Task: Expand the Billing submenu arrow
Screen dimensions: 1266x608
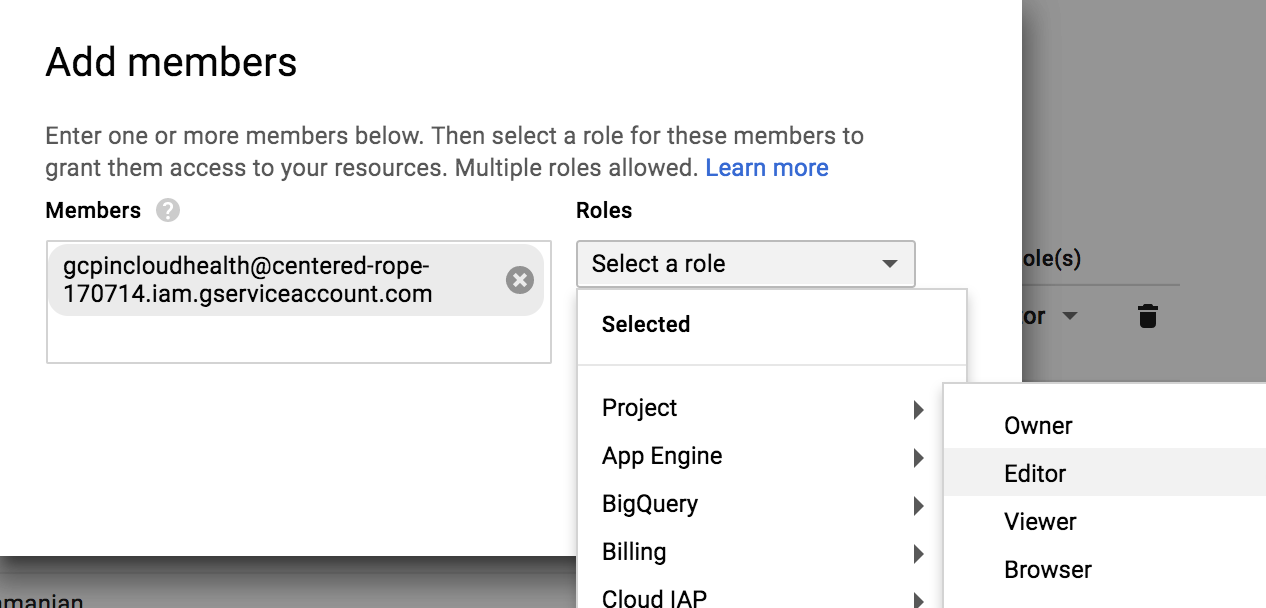Action: 918,554
